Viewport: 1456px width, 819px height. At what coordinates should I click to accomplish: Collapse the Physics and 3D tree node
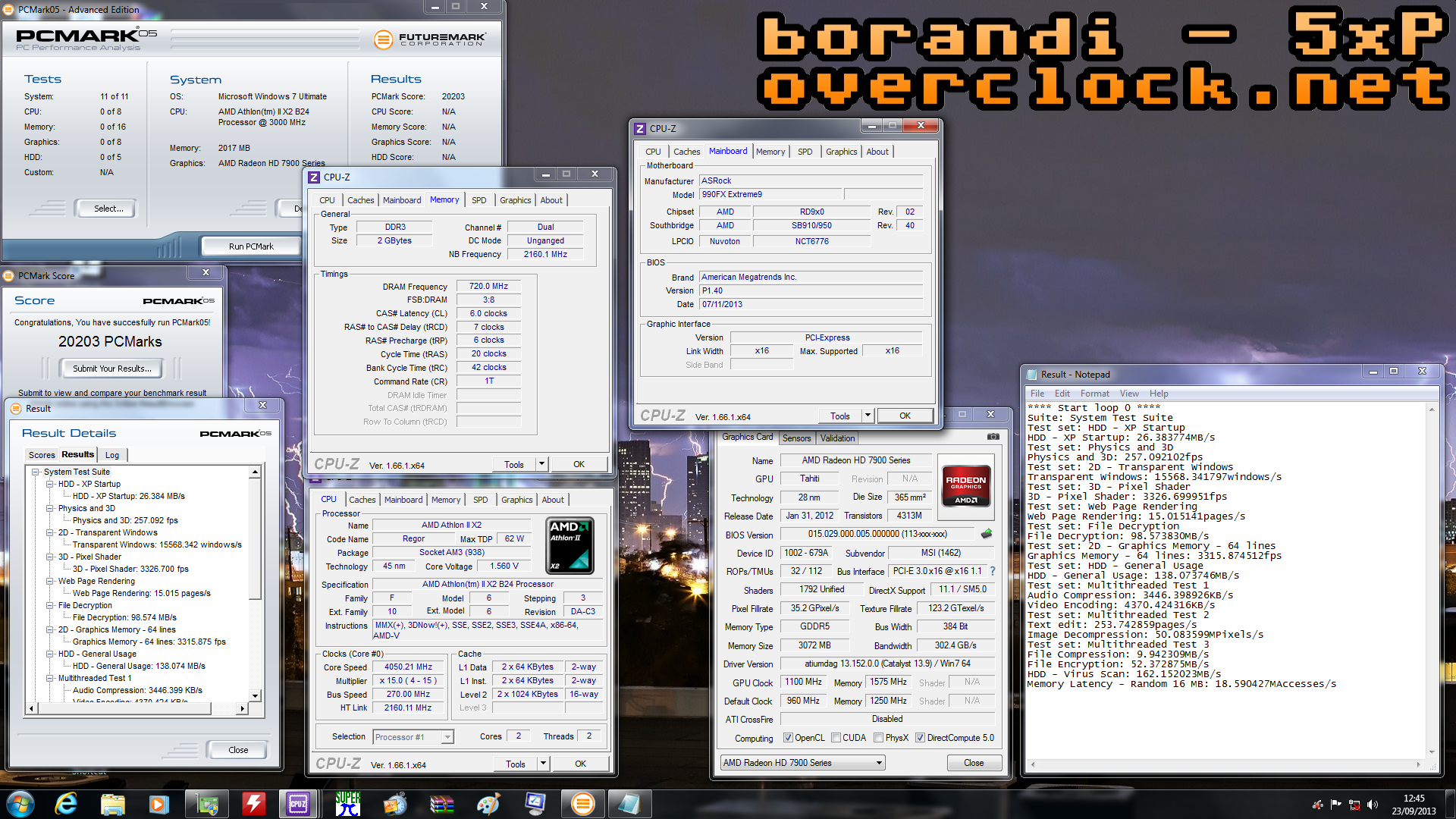50,508
